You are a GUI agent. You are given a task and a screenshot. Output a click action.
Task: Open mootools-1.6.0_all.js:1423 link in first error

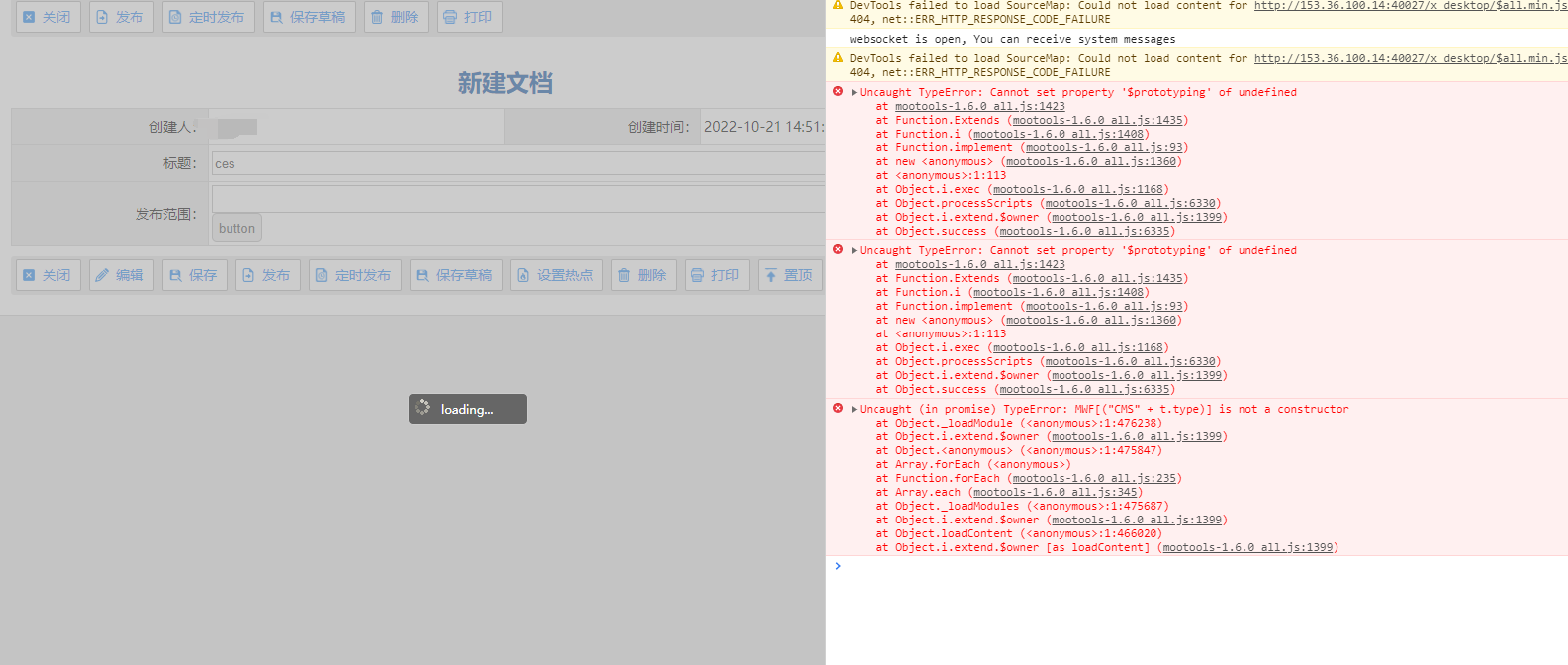coord(980,106)
